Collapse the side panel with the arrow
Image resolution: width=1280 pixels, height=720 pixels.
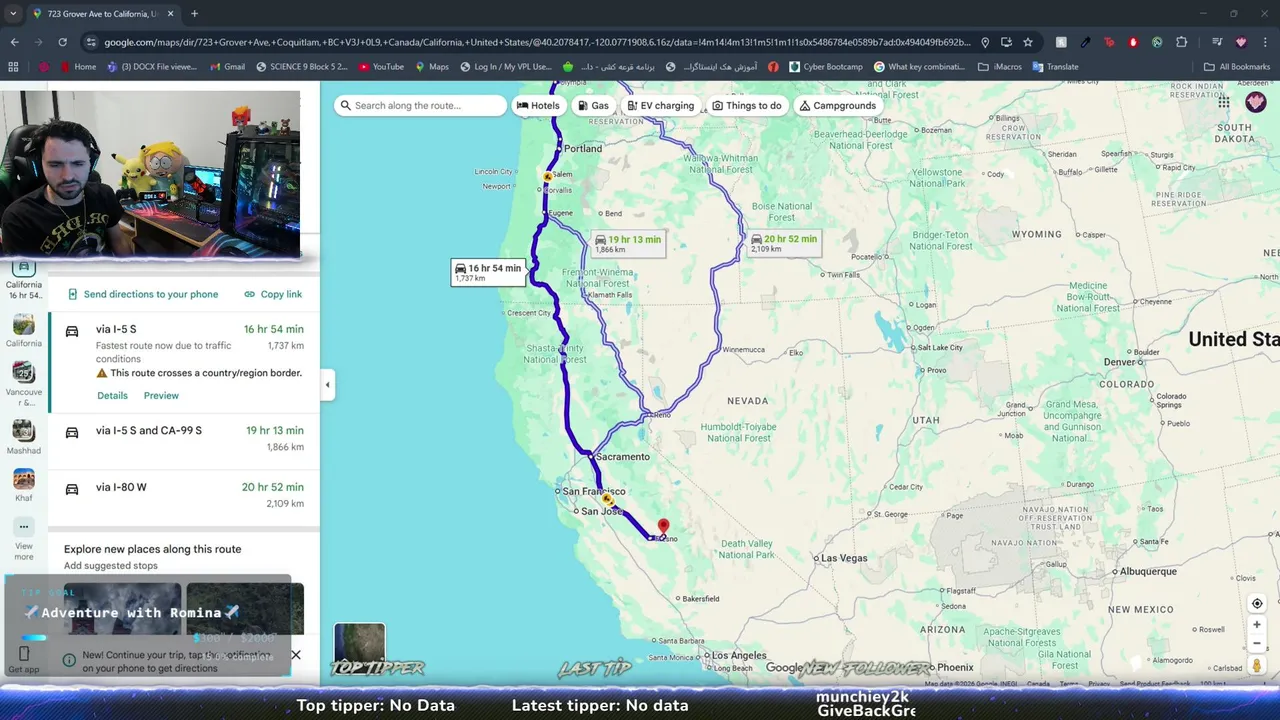click(327, 385)
